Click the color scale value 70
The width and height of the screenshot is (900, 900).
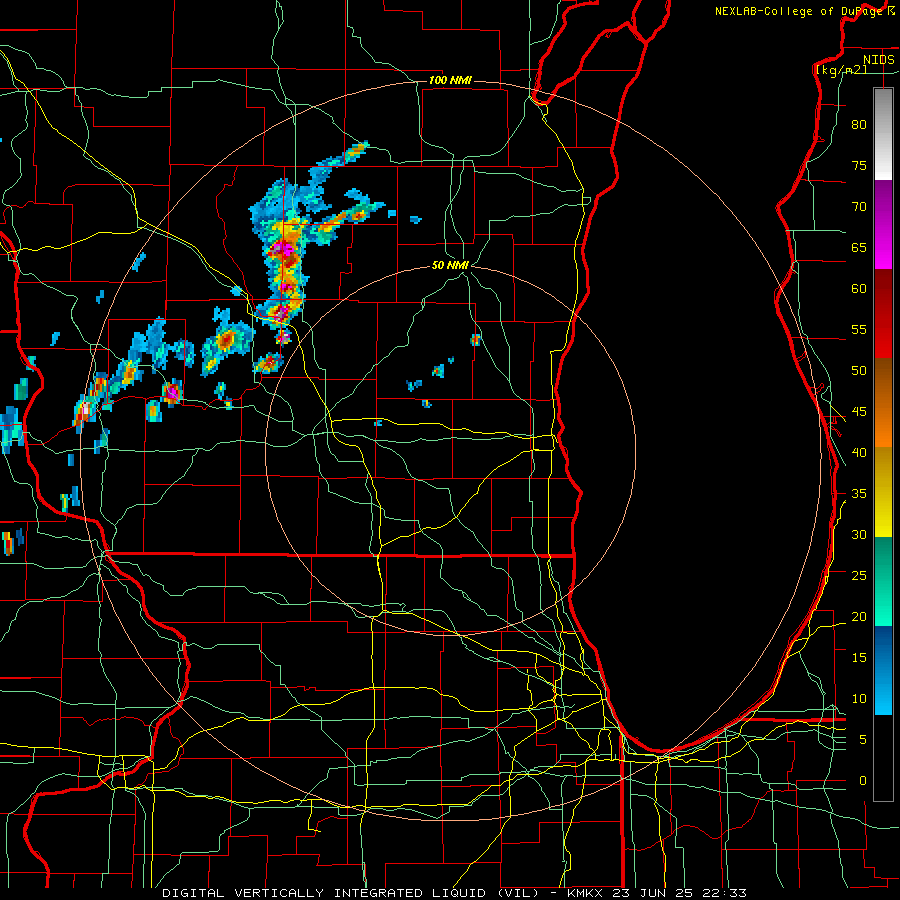click(859, 207)
